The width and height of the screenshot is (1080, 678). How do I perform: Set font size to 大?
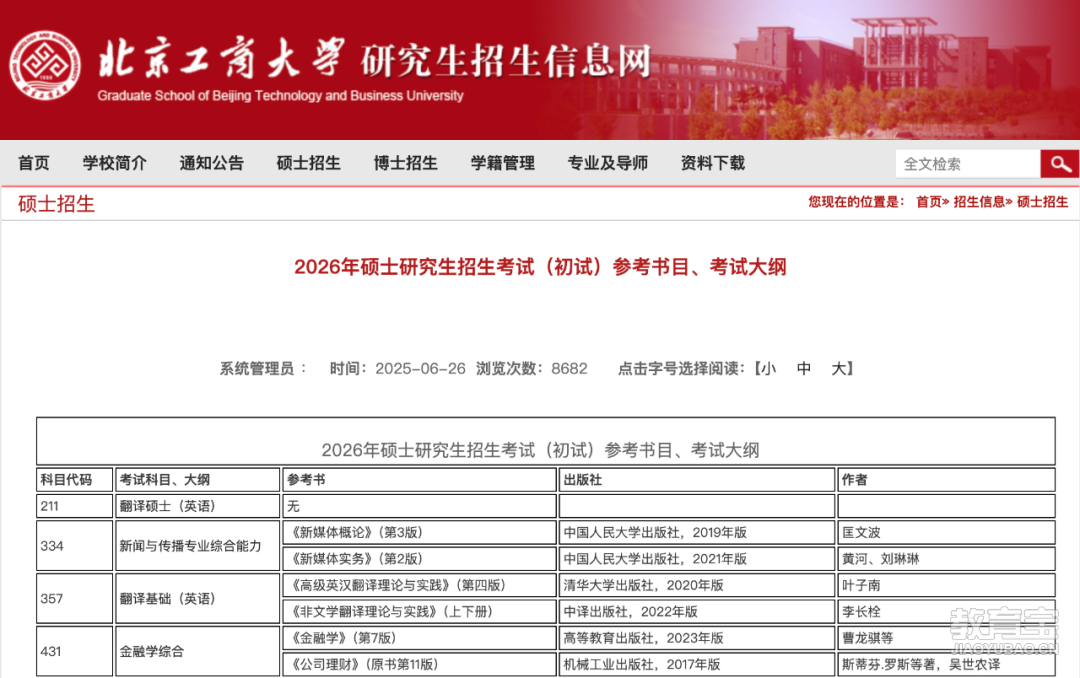coord(839,368)
